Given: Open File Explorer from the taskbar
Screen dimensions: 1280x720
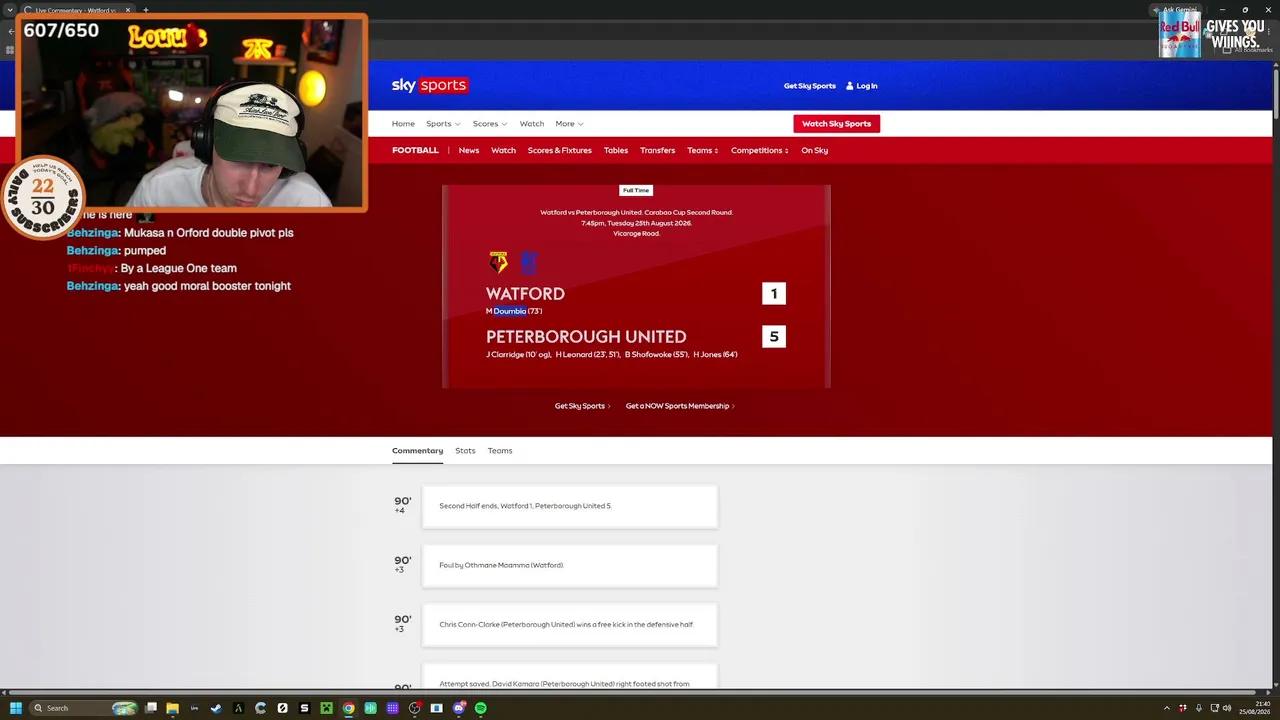Looking at the screenshot, I should (172, 708).
